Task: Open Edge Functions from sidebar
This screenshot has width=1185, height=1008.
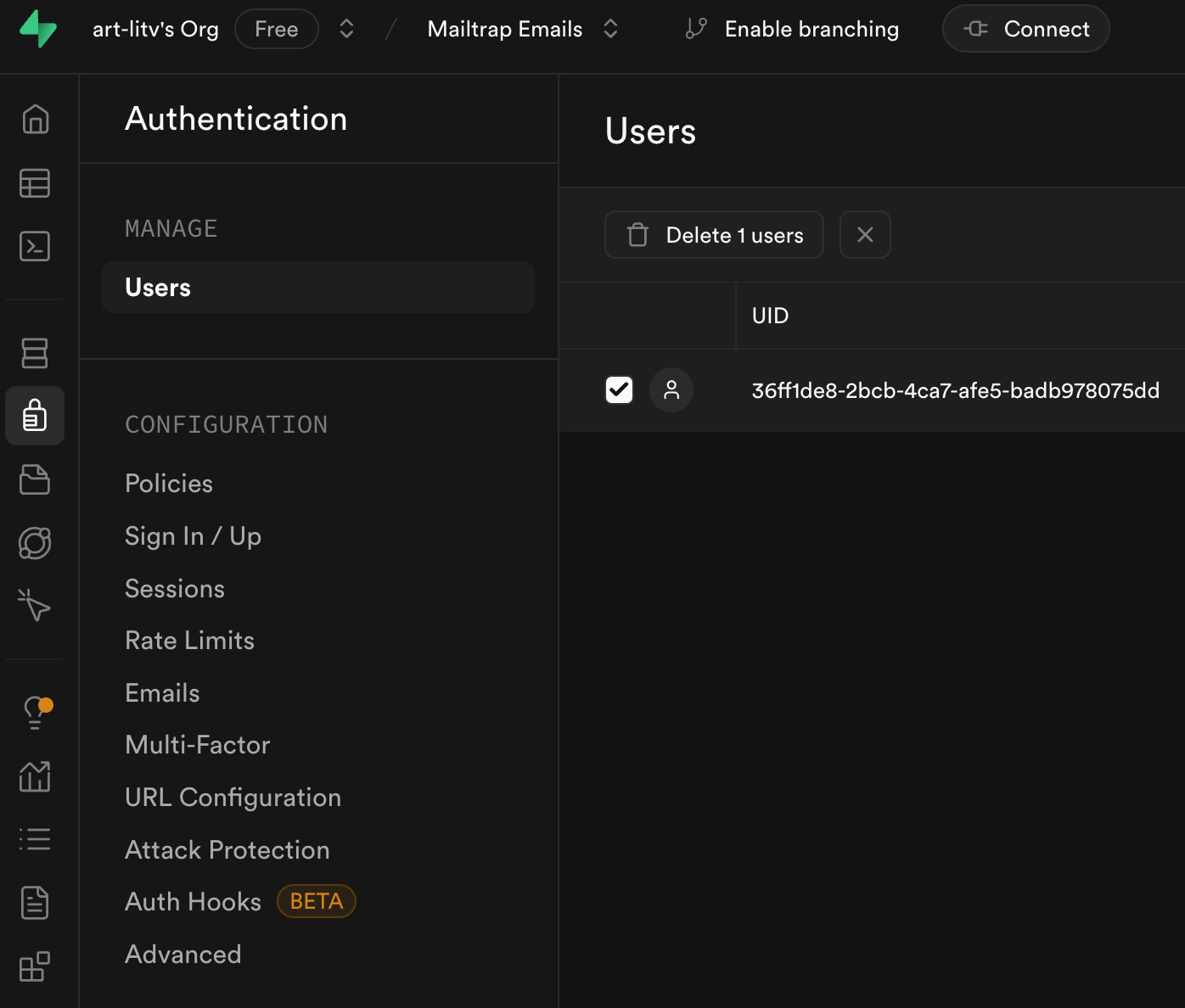Action: [x=35, y=543]
